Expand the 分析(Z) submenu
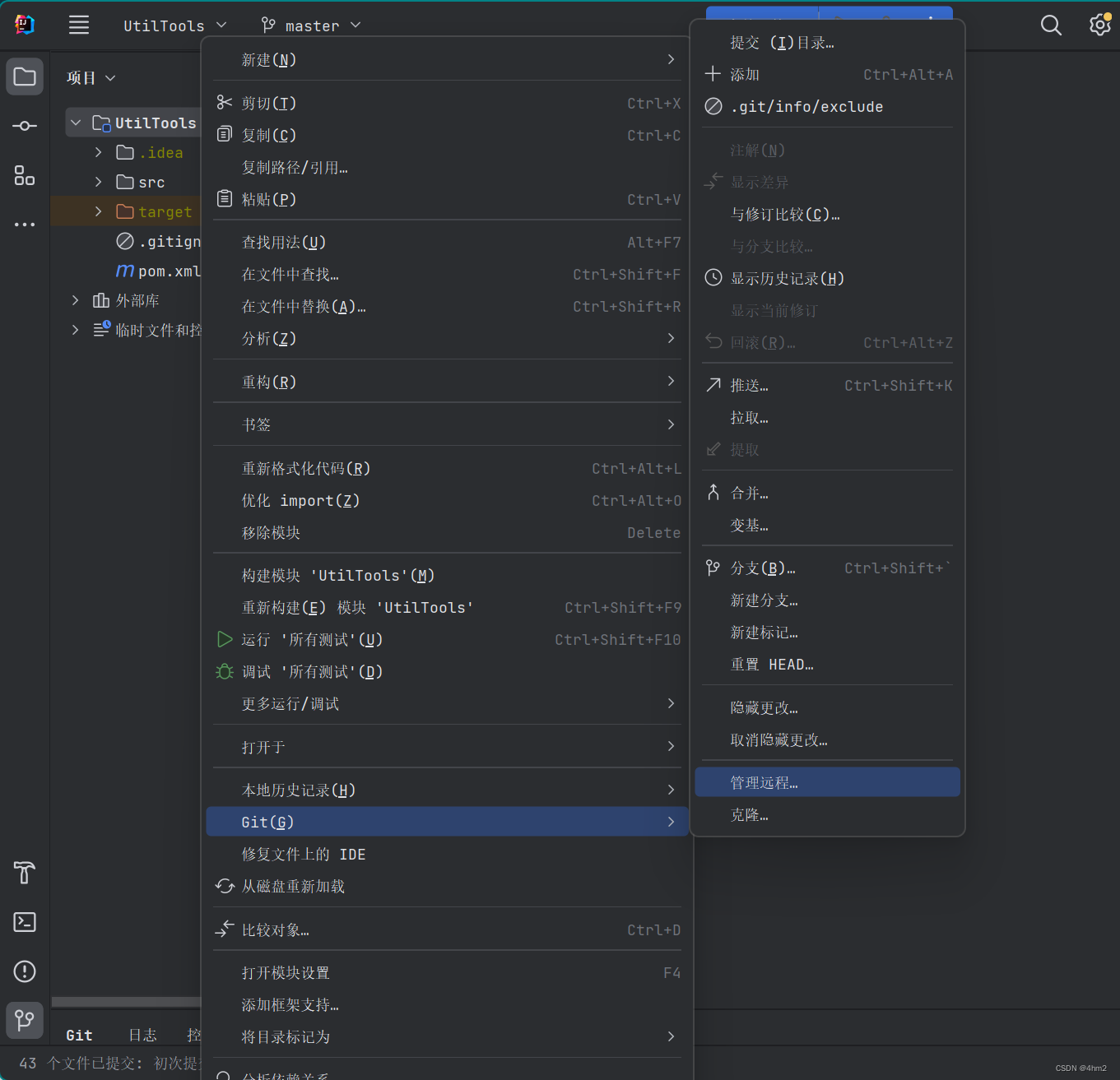Image resolution: width=1120 pixels, height=1080 pixels. tap(447, 338)
